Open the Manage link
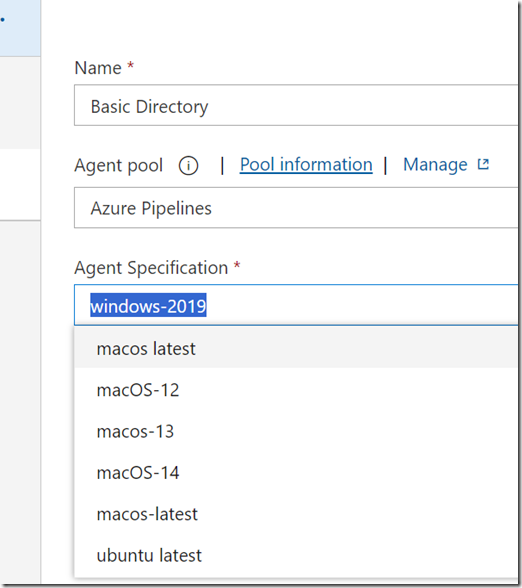522x588 pixels. coord(435,165)
